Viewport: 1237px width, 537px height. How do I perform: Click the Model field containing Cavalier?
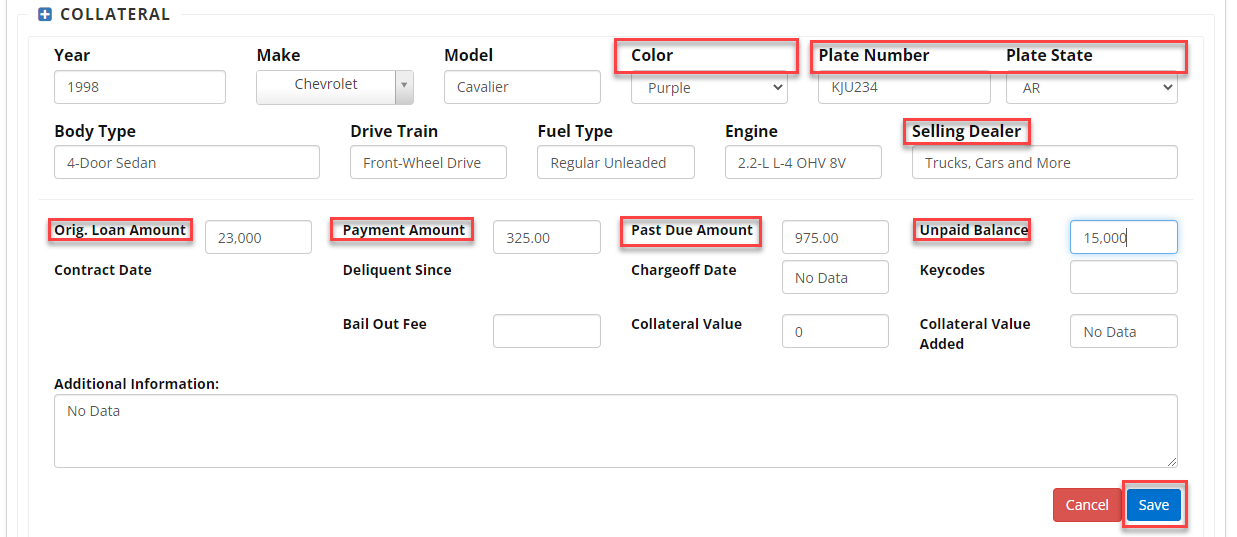tap(522, 87)
